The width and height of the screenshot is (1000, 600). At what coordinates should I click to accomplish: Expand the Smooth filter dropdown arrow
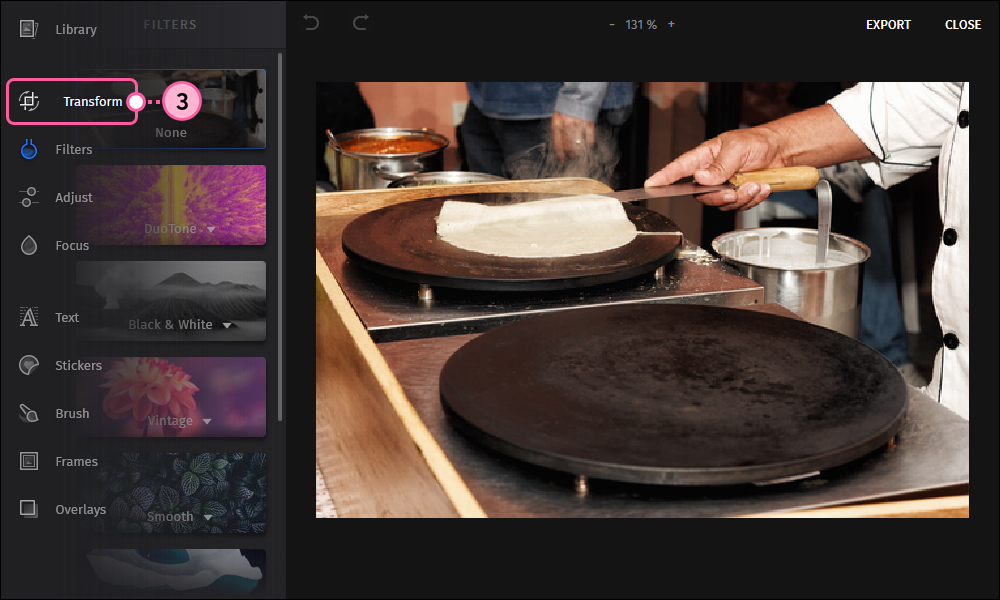pyautogui.click(x=207, y=517)
